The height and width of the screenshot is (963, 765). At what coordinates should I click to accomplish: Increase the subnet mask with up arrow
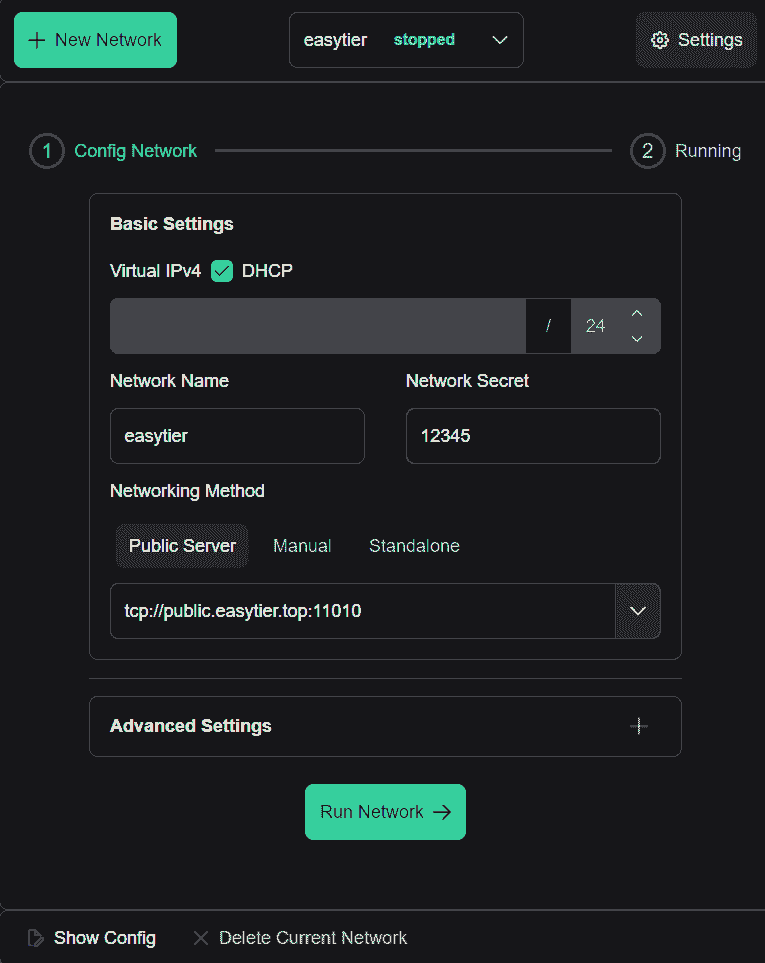(637, 314)
